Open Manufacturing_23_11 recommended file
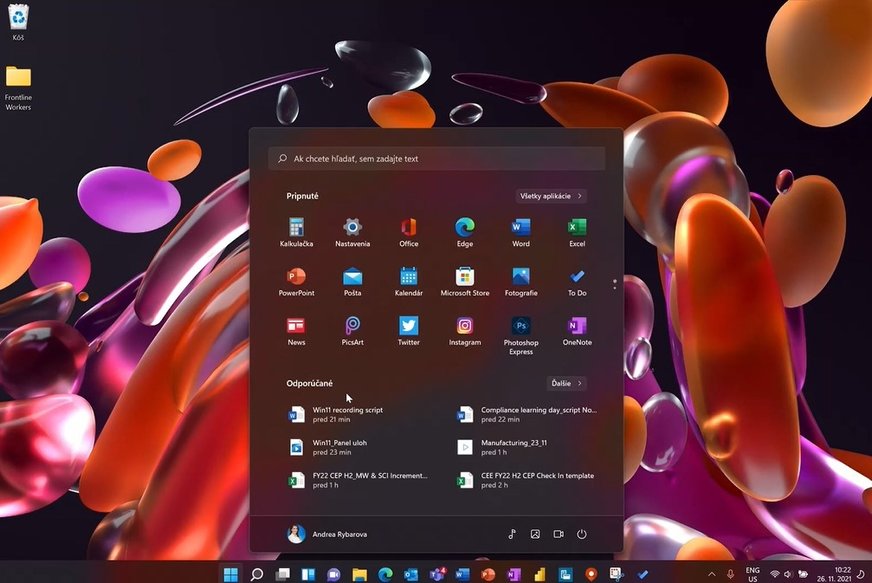 click(513, 447)
